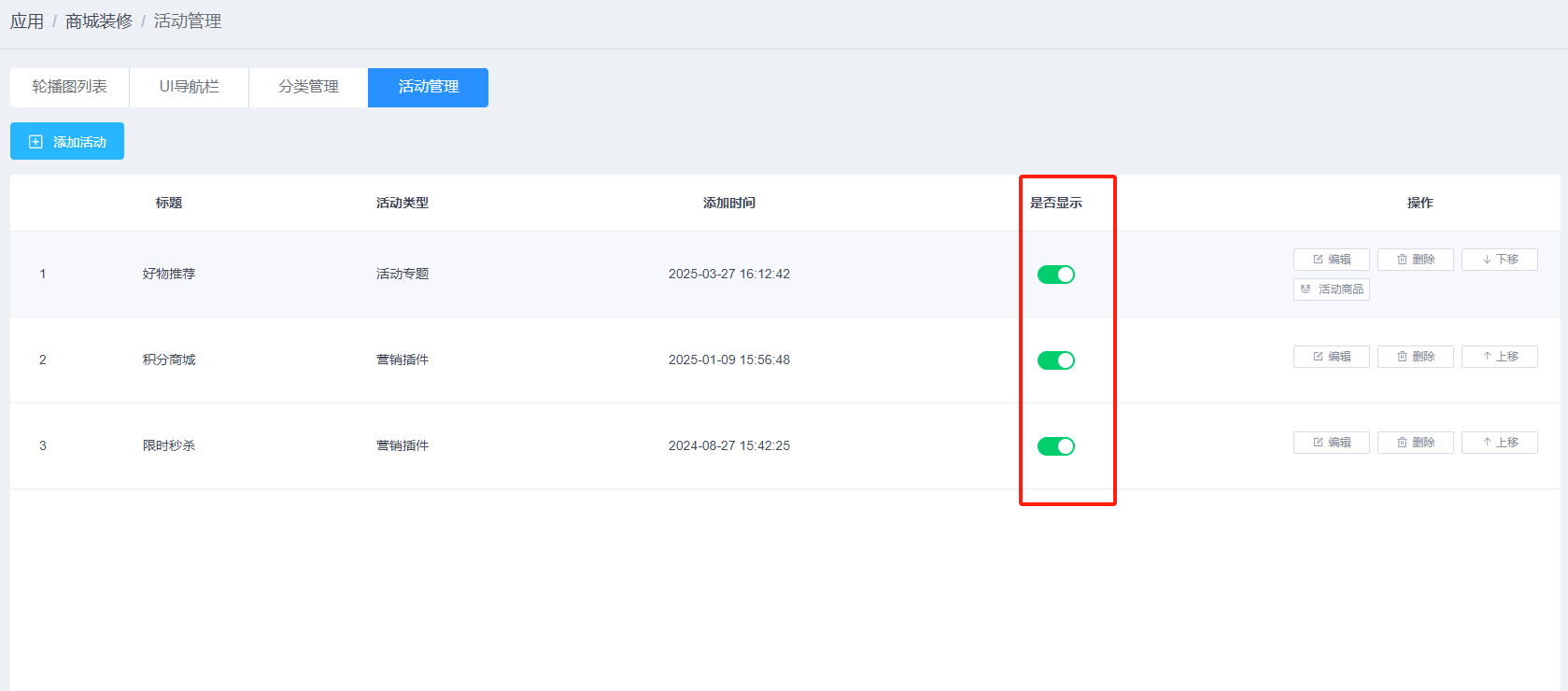Image resolution: width=1568 pixels, height=691 pixels.
Task: Click 编辑 for the 好物推荐 row
Action: (1331, 260)
